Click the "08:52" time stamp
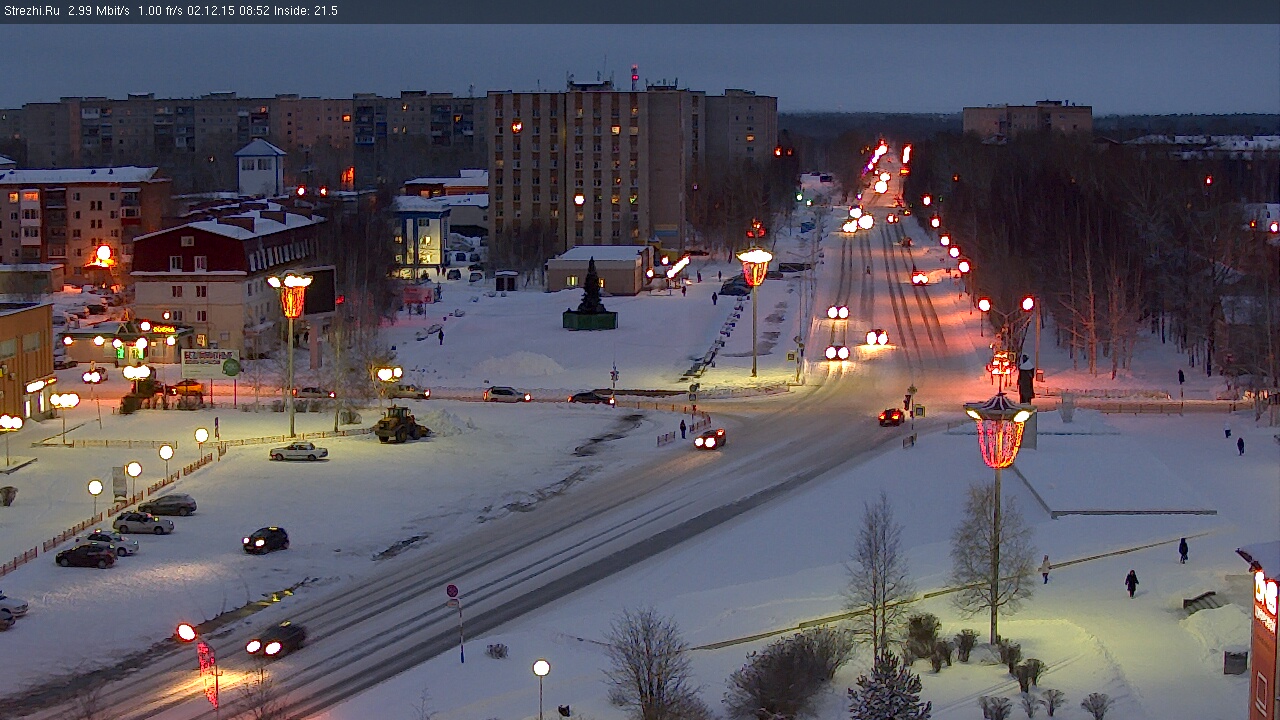1280x720 pixels. coord(255,11)
